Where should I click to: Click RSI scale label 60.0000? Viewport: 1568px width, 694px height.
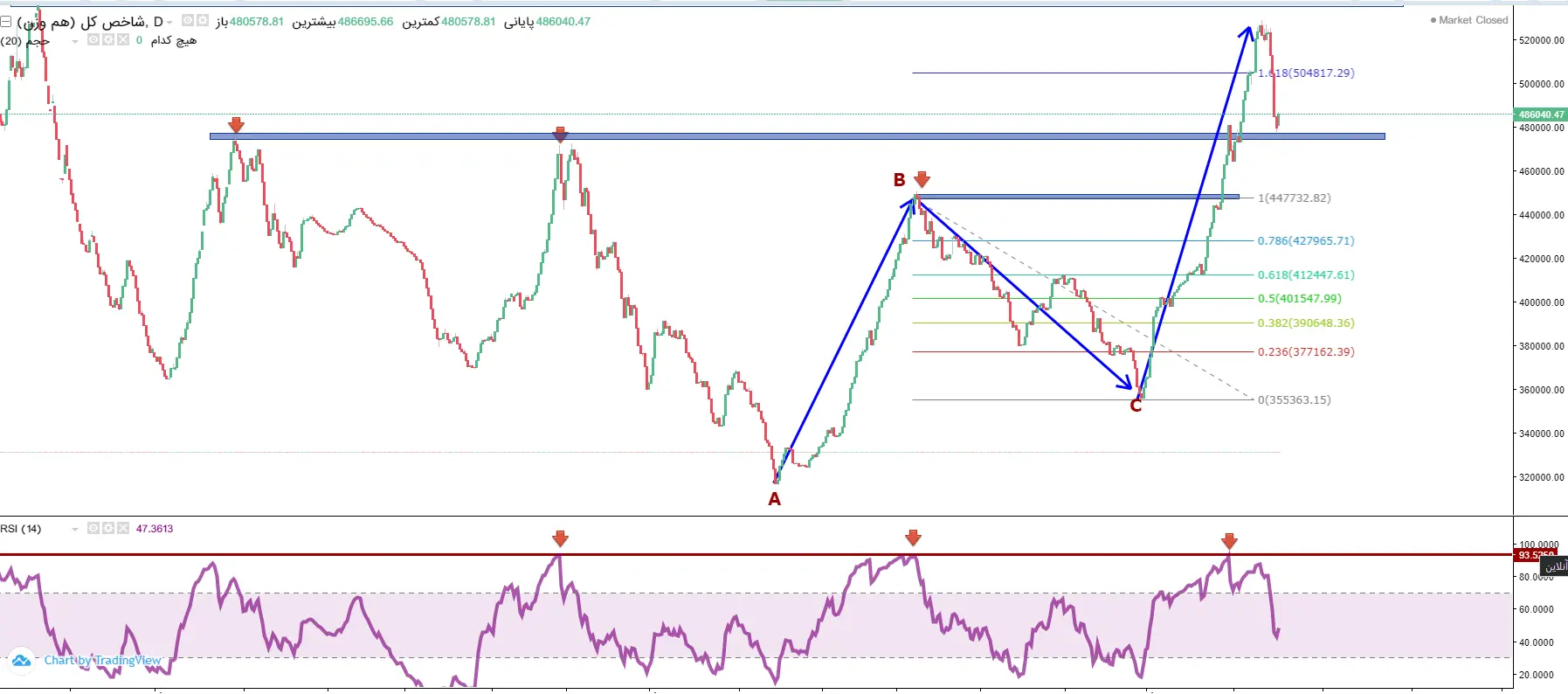point(1537,609)
